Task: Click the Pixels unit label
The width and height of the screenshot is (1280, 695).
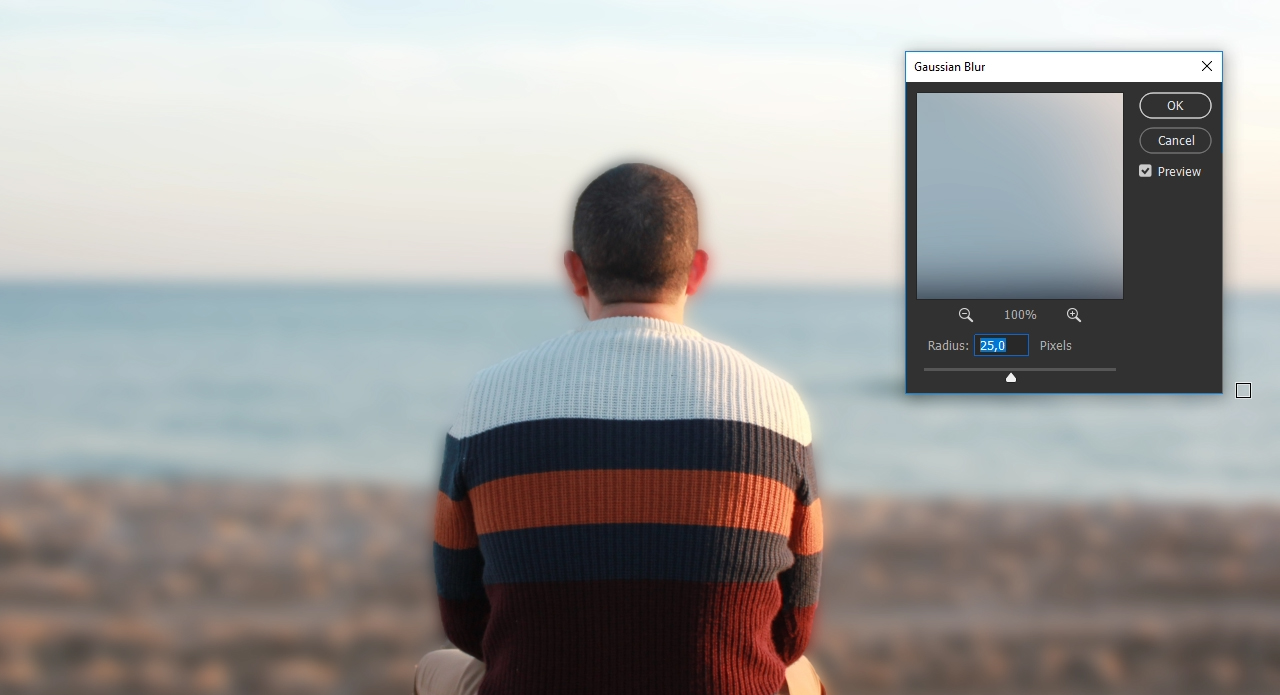Action: [x=1055, y=346]
